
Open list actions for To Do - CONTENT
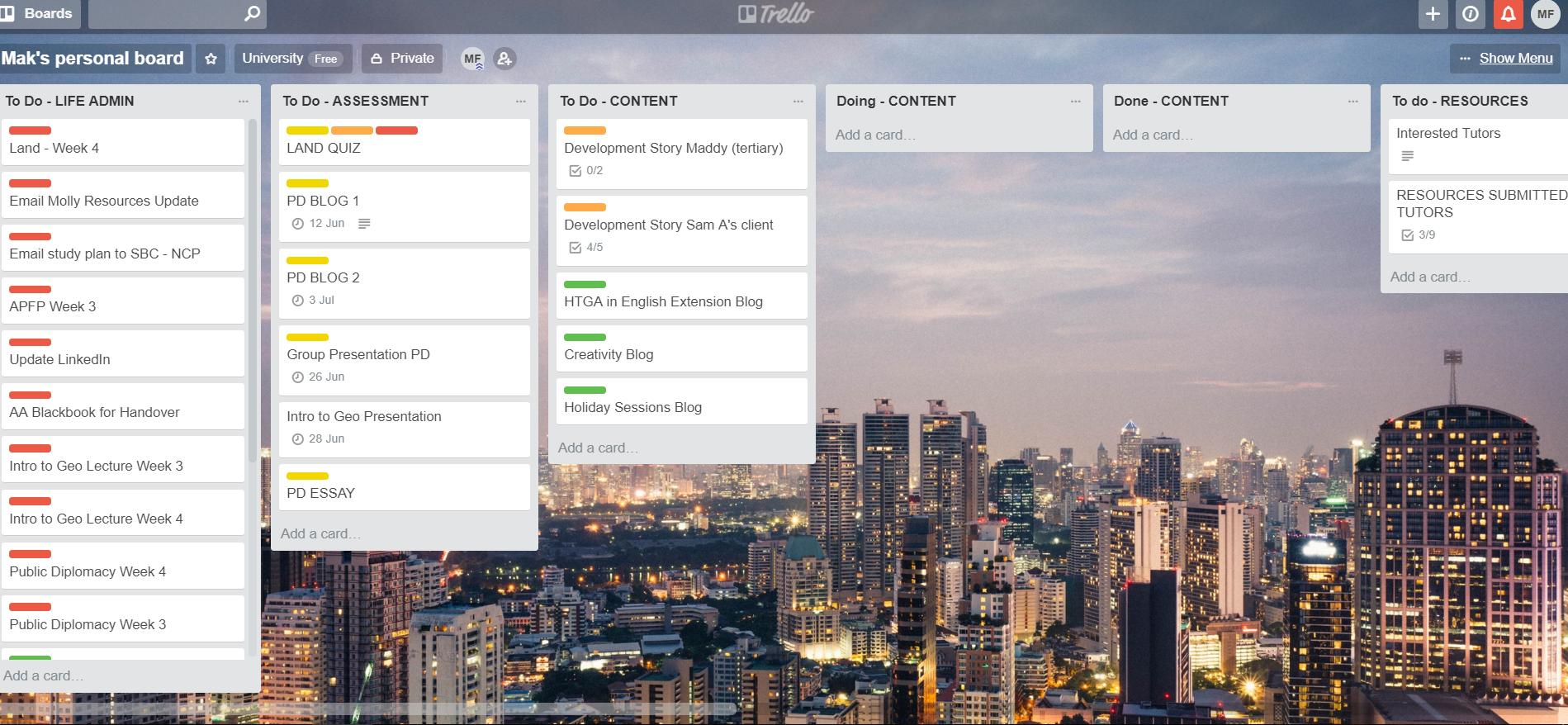pos(798,101)
